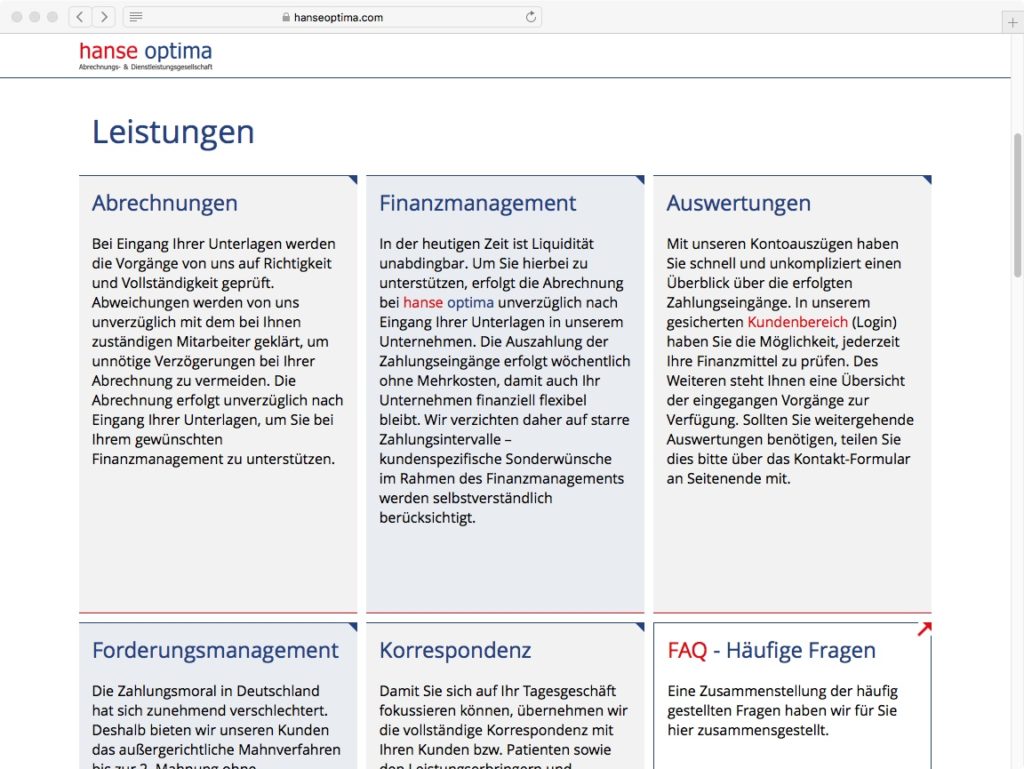Go back using the browser back arrow

pyautogui.click(x=80, y=17)
